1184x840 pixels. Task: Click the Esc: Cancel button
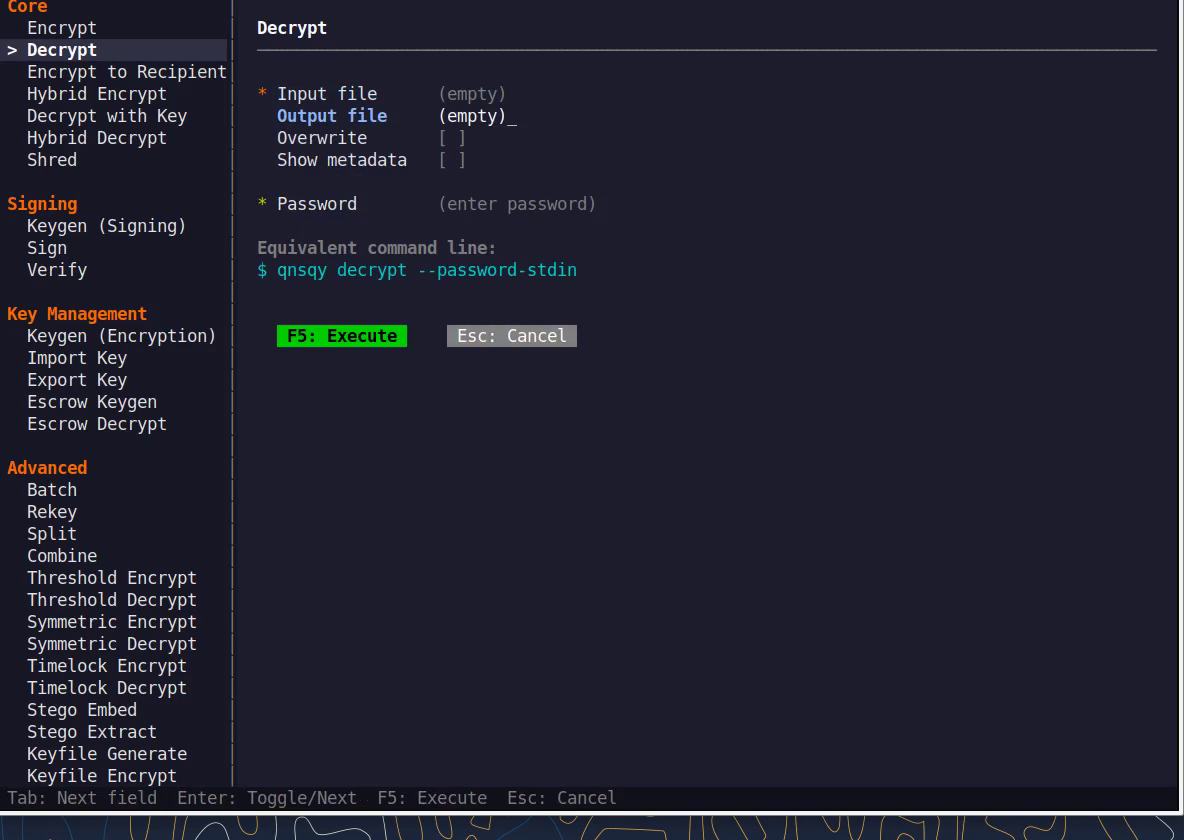pyautogui.click(x=512, y=335)
